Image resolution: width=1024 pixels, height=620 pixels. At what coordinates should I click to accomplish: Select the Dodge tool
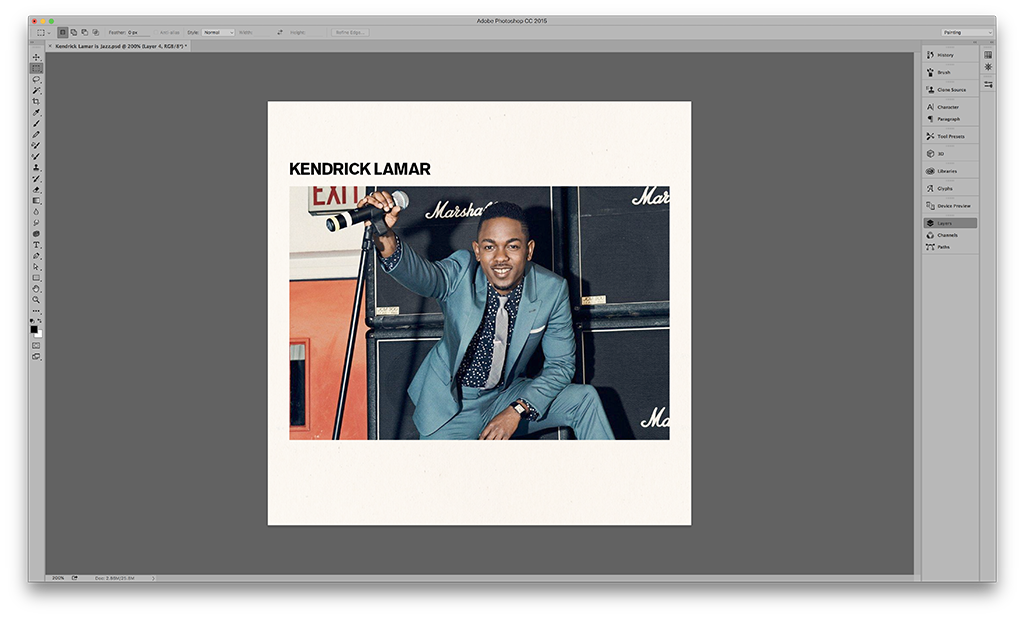(x=37, y=223)
